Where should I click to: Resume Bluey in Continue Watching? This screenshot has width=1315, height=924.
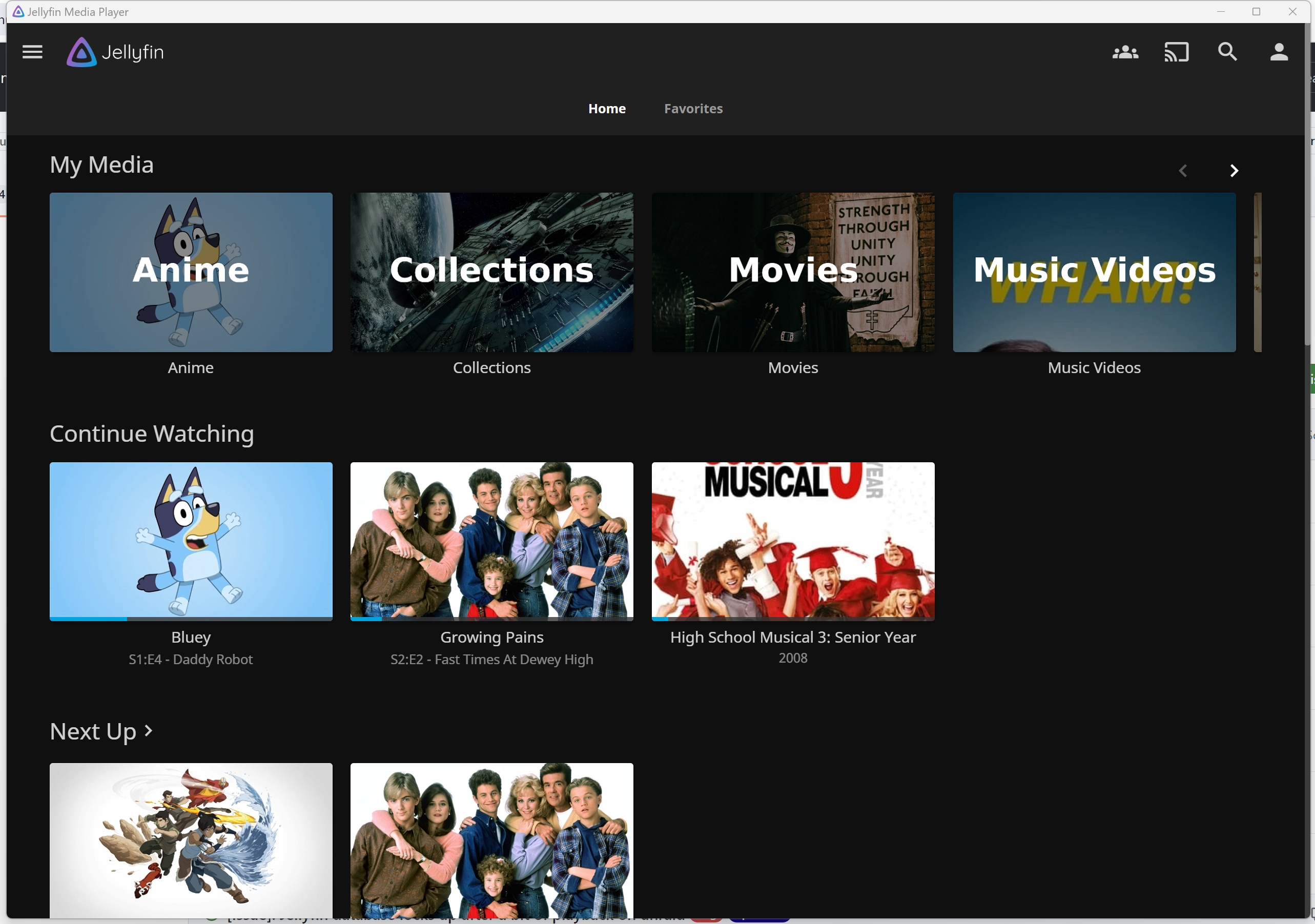(191, 541)
